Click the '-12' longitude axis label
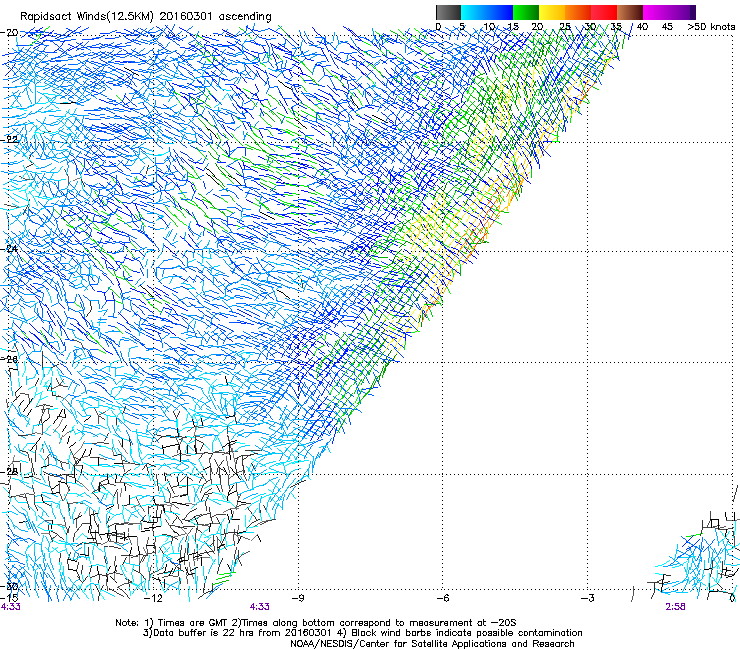 (x=153, y=598)
